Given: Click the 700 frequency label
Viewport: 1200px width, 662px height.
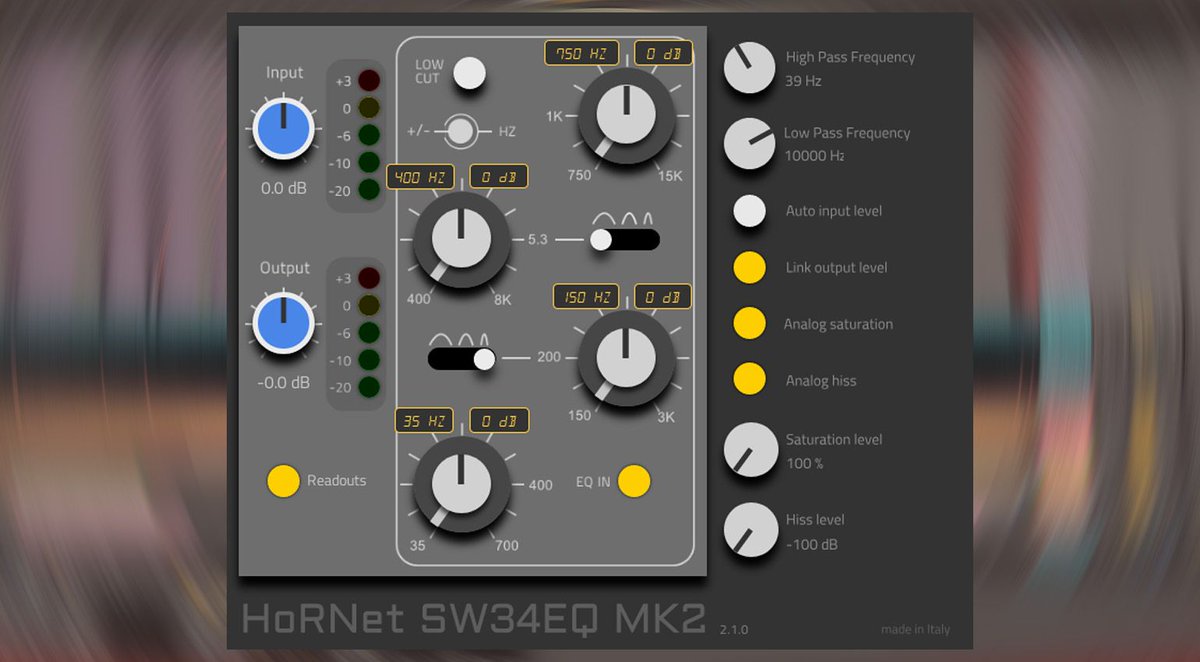Looking at the screenshot, I should coord(506,546).
